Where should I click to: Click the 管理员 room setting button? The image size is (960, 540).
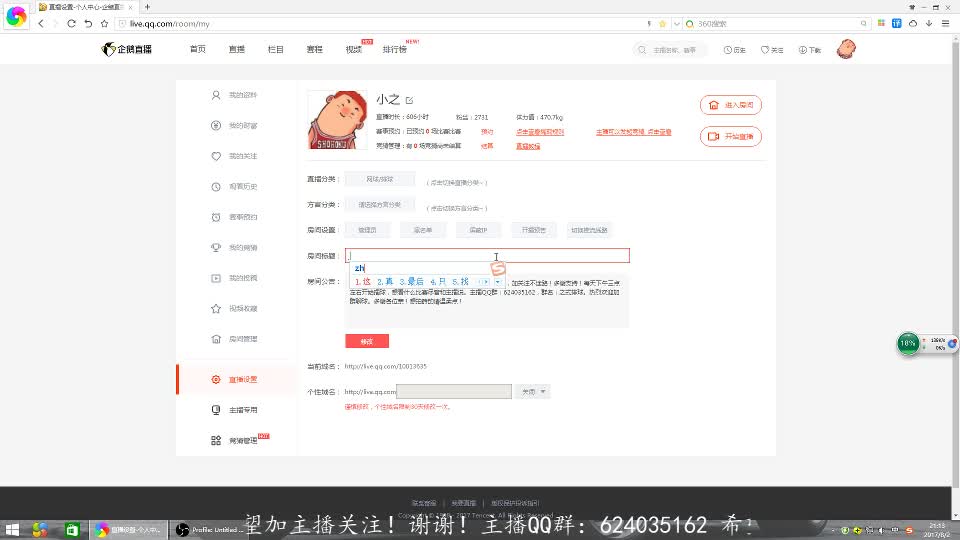coord(366,230)
